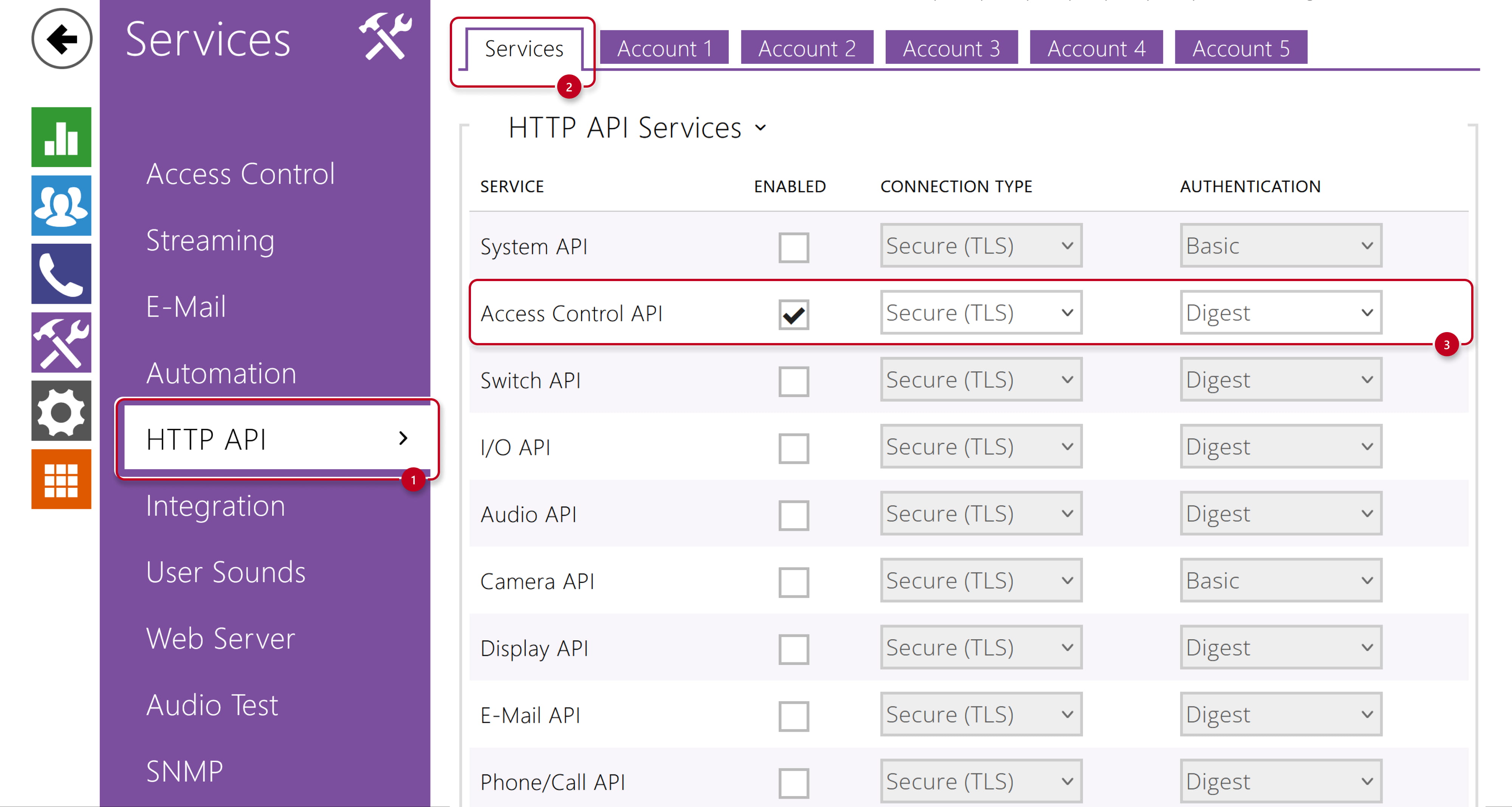This screenshot has width=1512, height=807.
Task: Open Phone/Call API authentication dropdown
Action: 1281,781
